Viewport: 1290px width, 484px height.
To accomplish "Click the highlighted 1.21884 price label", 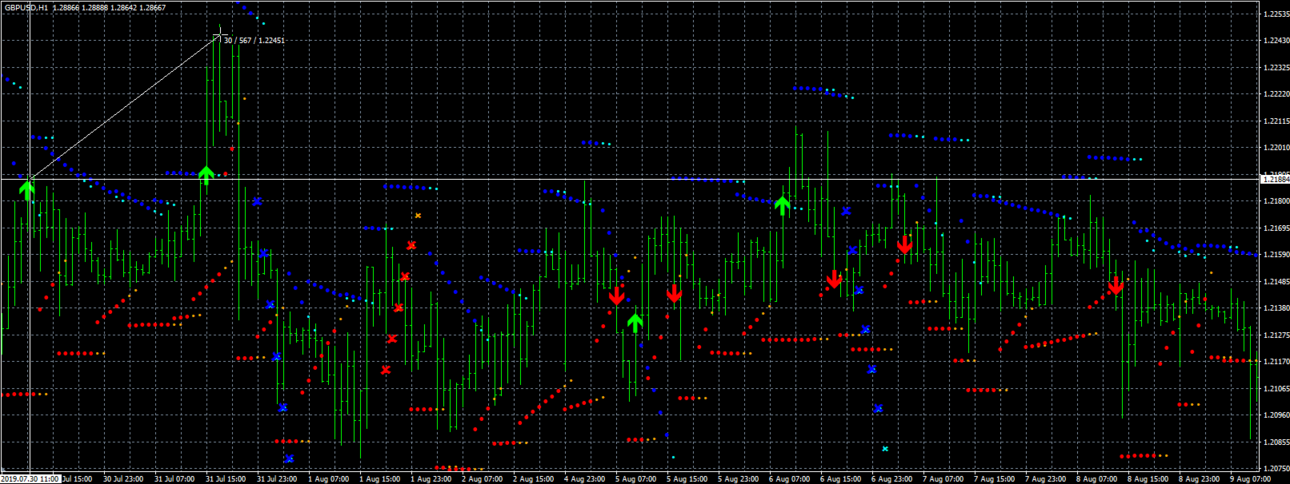I will (x=1274, y=178).
